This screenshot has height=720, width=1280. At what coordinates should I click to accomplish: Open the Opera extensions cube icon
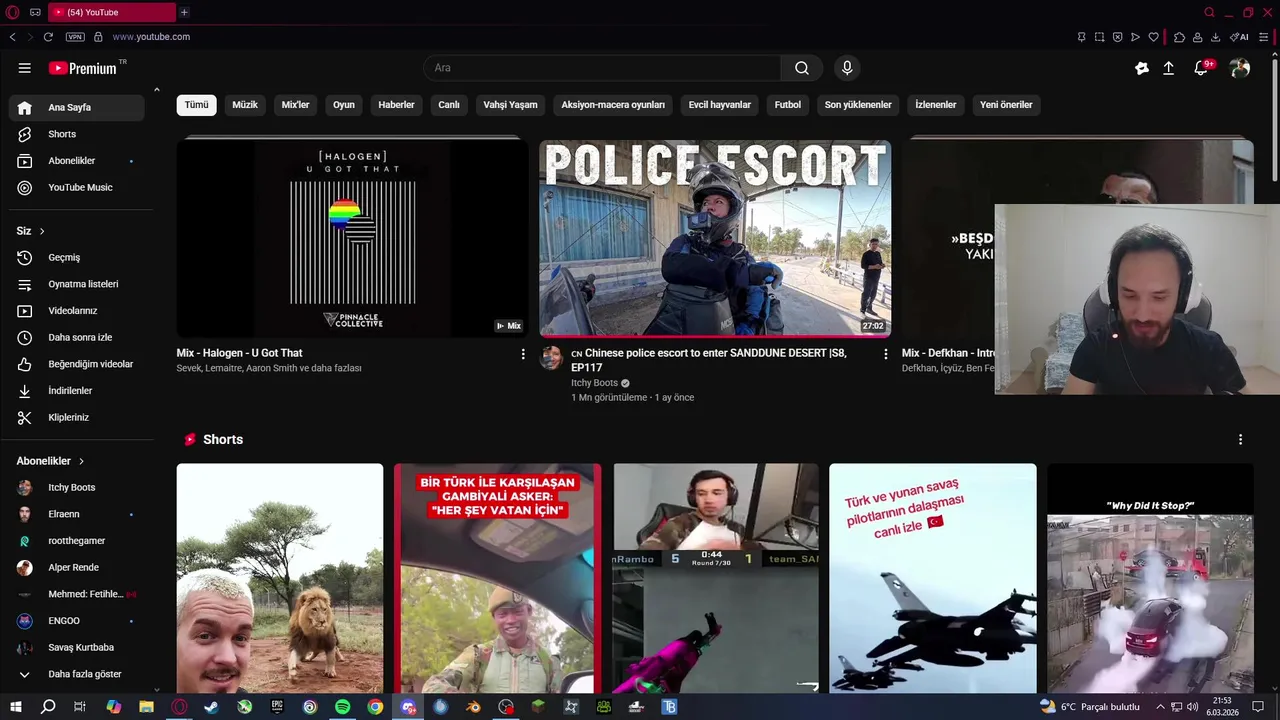pyautogui.click(x=1179, y=37)
